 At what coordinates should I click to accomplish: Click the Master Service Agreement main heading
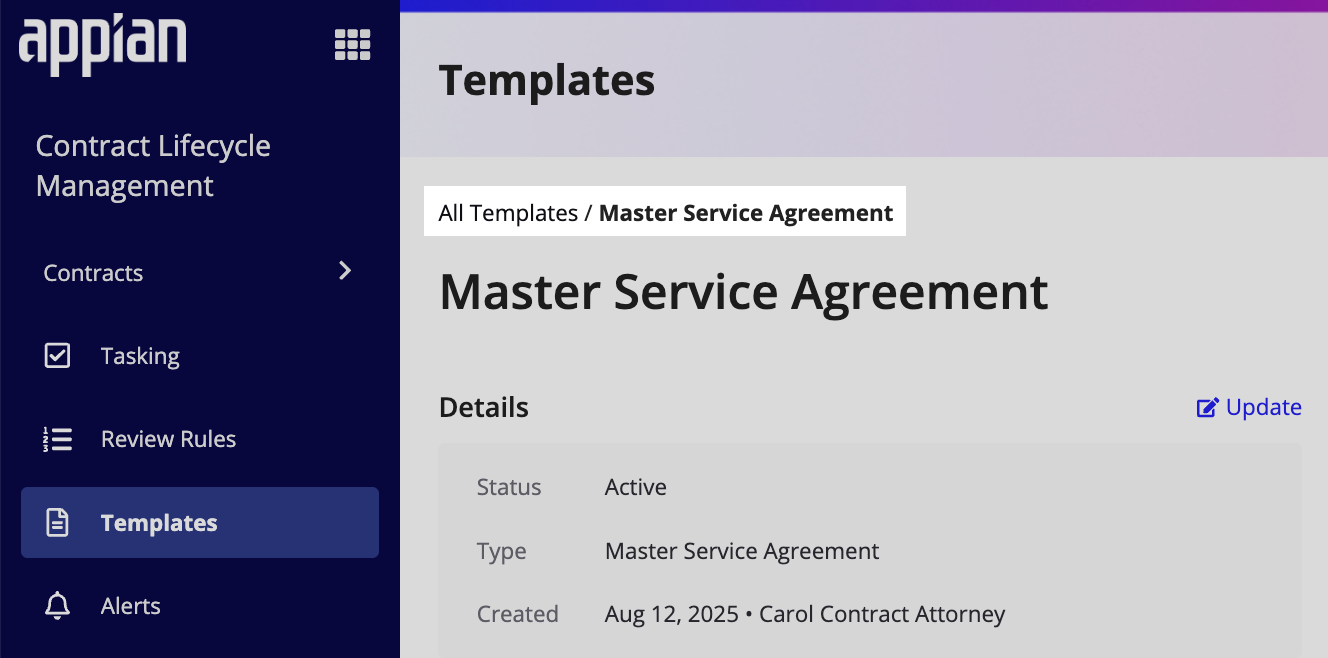click(x=744, y=292)
